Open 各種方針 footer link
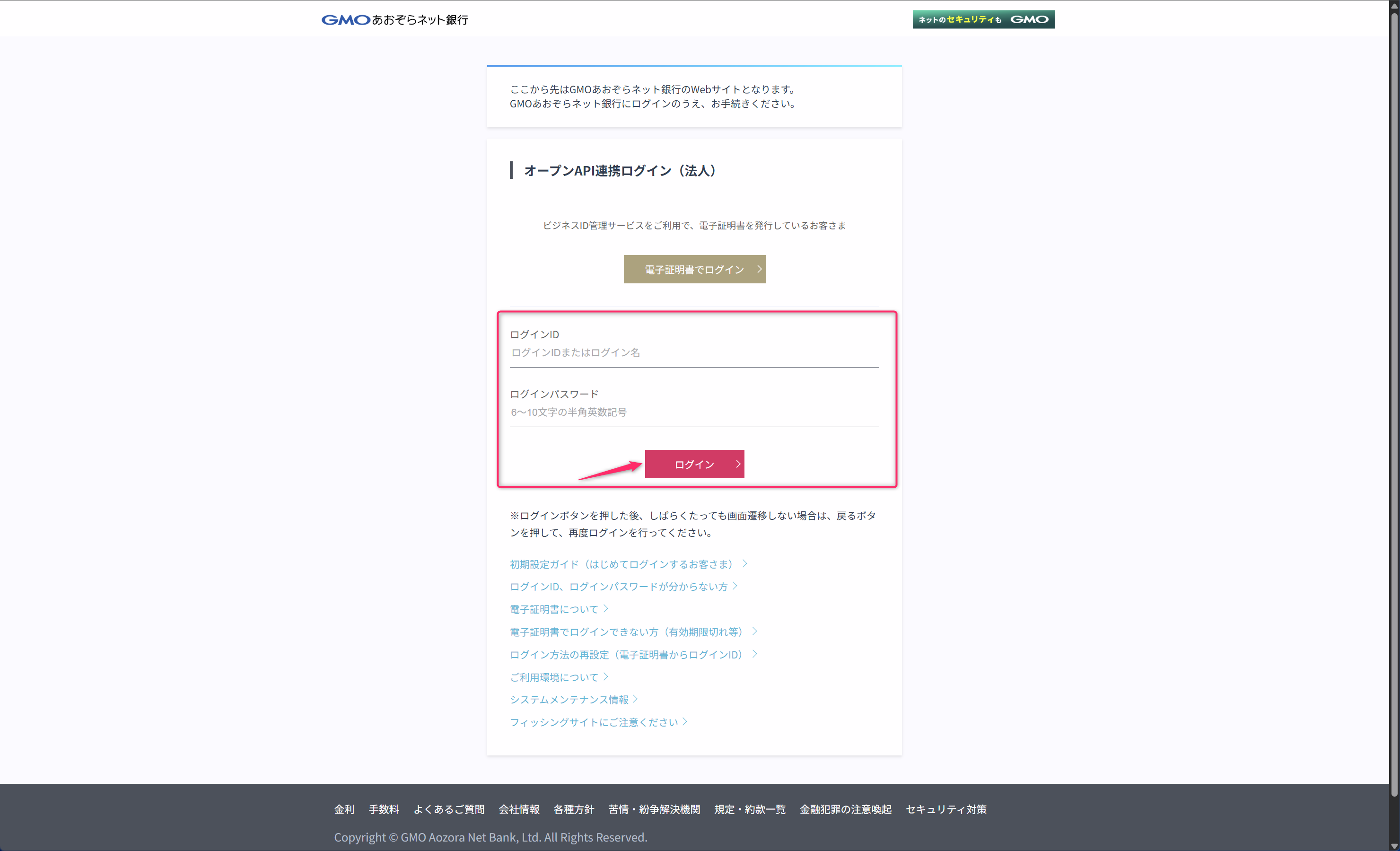The height and width of the screenshot is (851, 1400). 574,809
